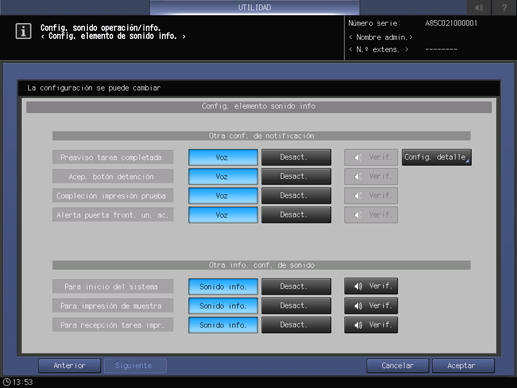This screenshot has height=388, width=517.
Task: Select Voz for Alerta puerta front.
Action: pyautogui.click(x=223, y=215)
